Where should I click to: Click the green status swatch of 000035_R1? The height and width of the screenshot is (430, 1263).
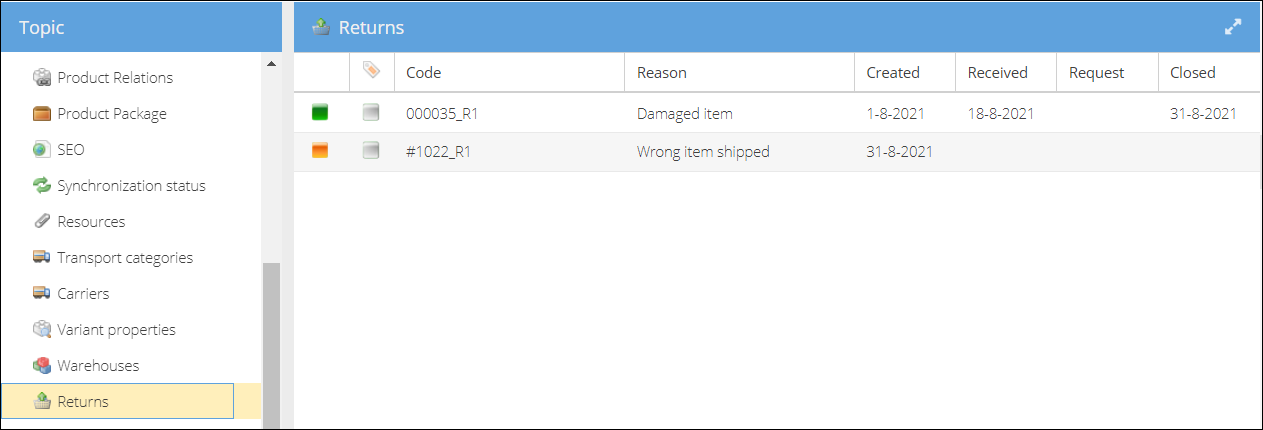320,113
